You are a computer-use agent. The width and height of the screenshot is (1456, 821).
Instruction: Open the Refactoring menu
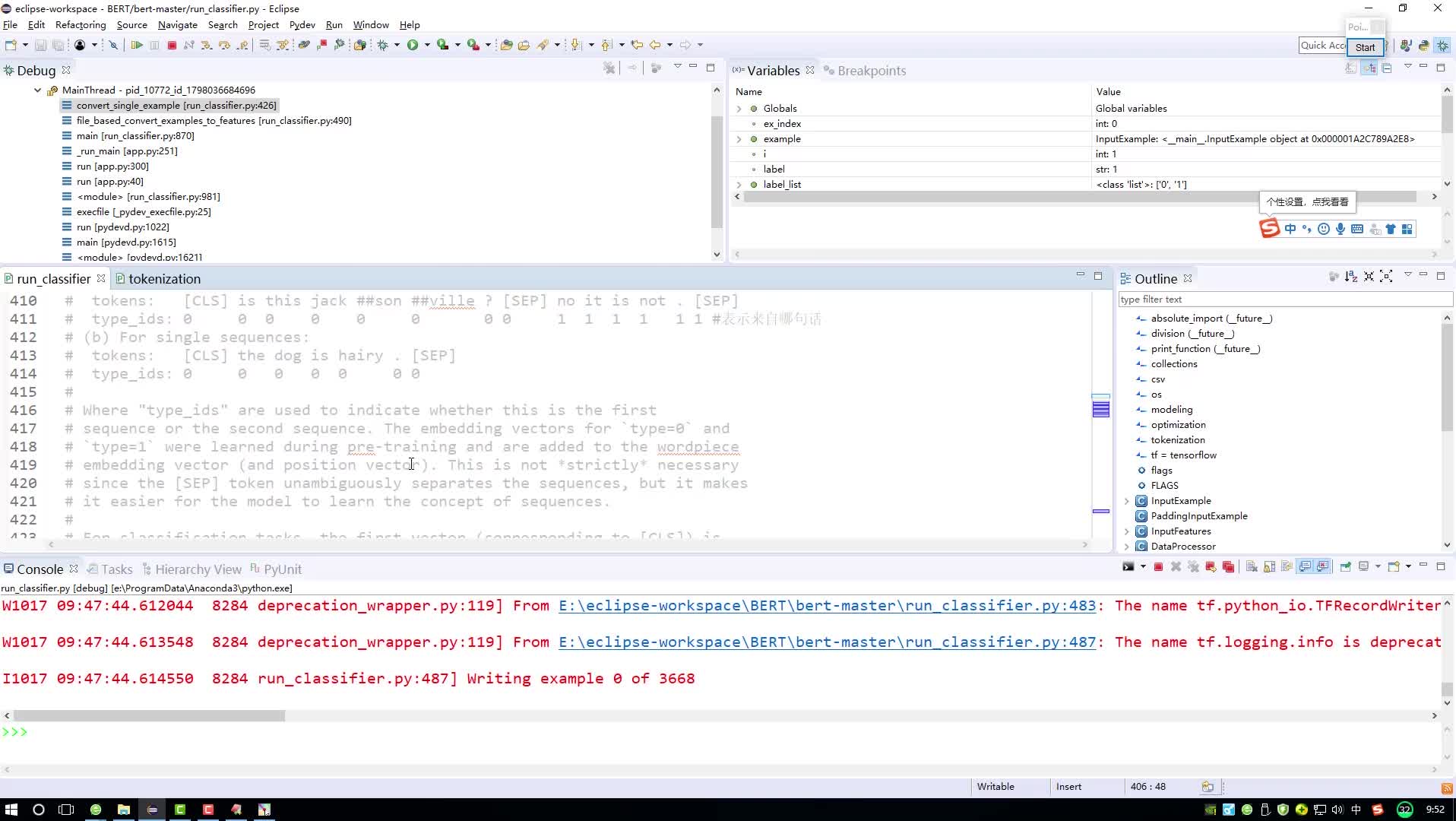[x=81, y=25]
